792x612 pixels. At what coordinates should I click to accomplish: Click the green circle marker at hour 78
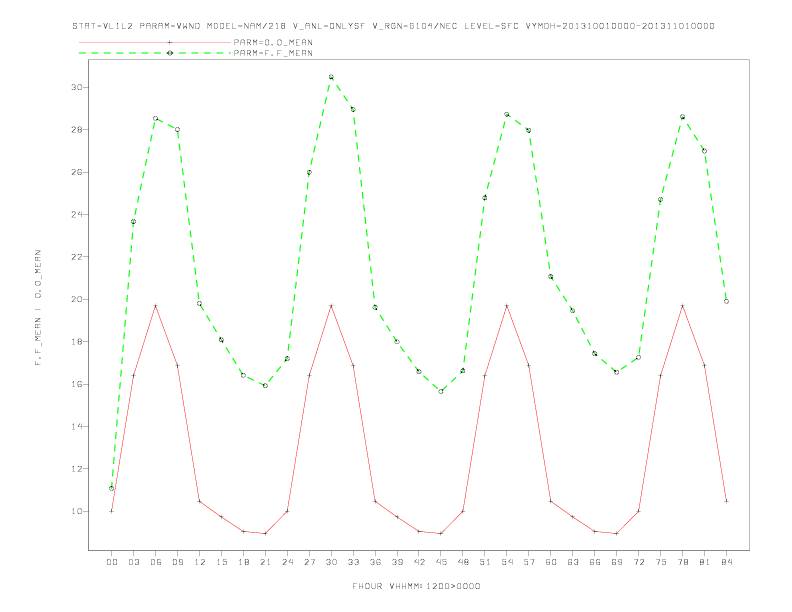click(682, 117)
